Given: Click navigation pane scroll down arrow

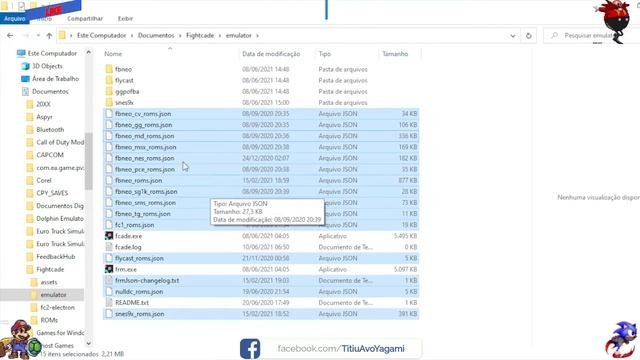Looking at the screenshot, I should point(89,344).
